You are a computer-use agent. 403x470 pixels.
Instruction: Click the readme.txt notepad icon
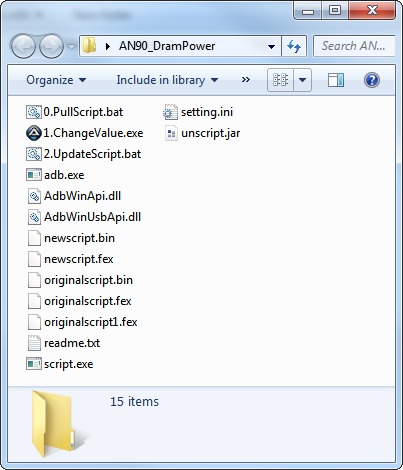(34, 343)
